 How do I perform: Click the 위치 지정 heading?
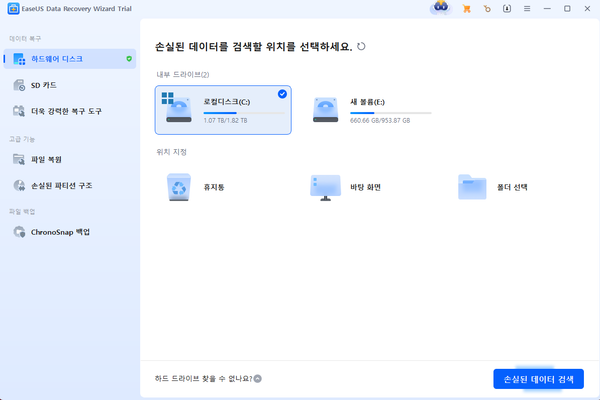coord(171,152)
